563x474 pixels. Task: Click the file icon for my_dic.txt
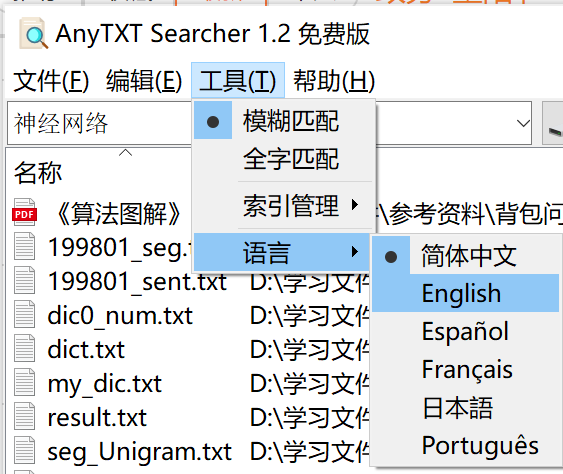pos(24,382)
